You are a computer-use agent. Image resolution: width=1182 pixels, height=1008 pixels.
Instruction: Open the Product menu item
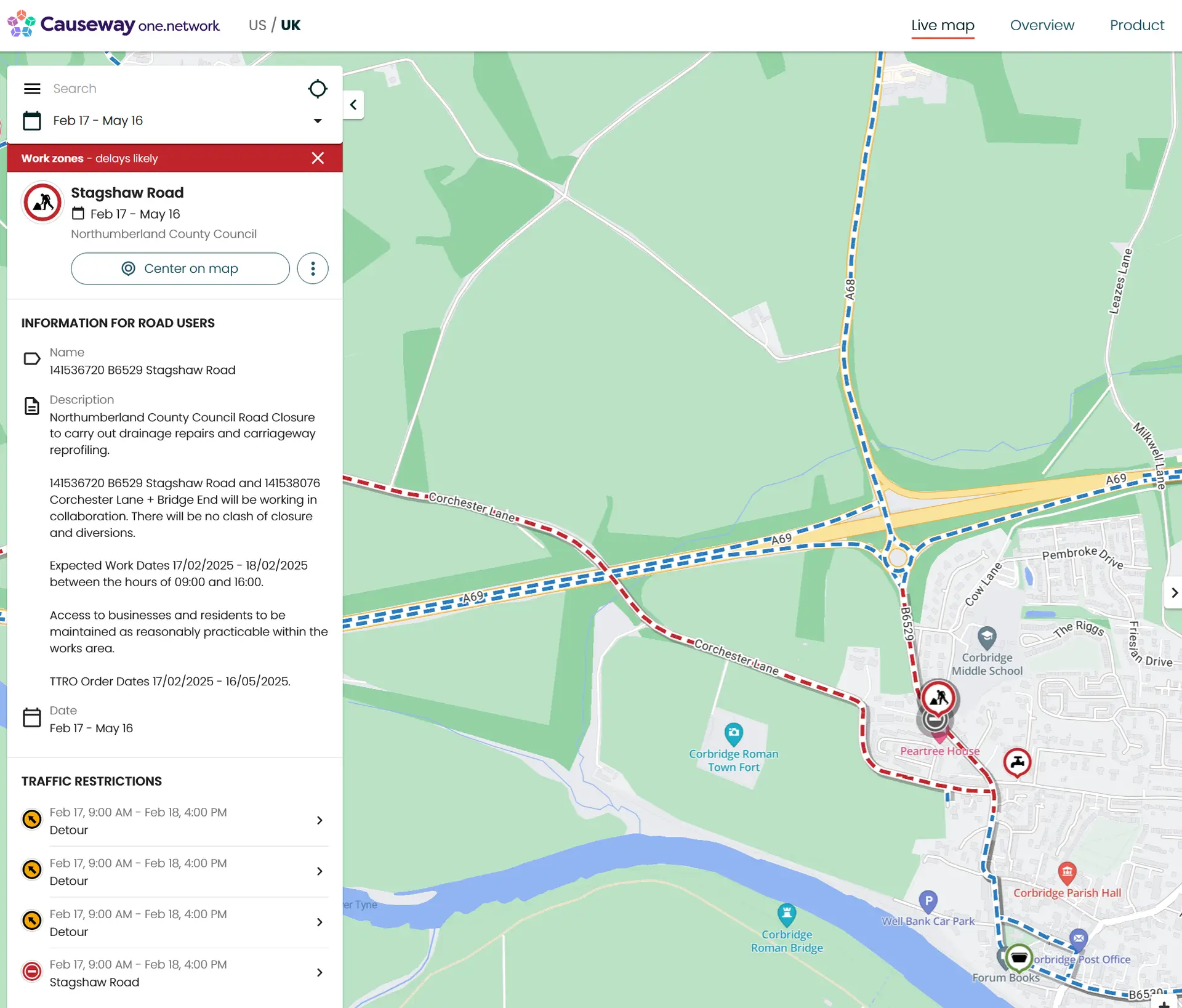[1136, 25]
